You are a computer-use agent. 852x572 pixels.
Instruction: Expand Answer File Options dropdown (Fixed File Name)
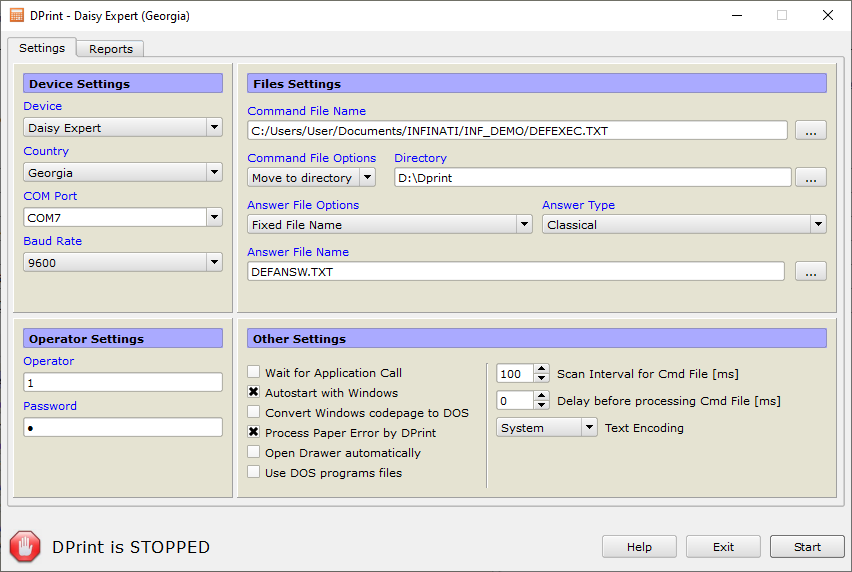pos(390,224)
